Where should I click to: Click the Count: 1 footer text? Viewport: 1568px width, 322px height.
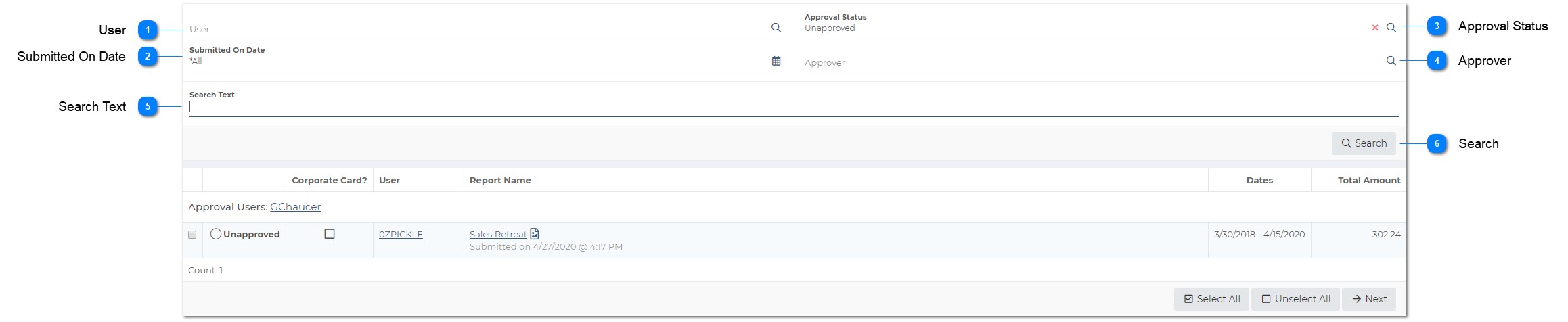205,270
